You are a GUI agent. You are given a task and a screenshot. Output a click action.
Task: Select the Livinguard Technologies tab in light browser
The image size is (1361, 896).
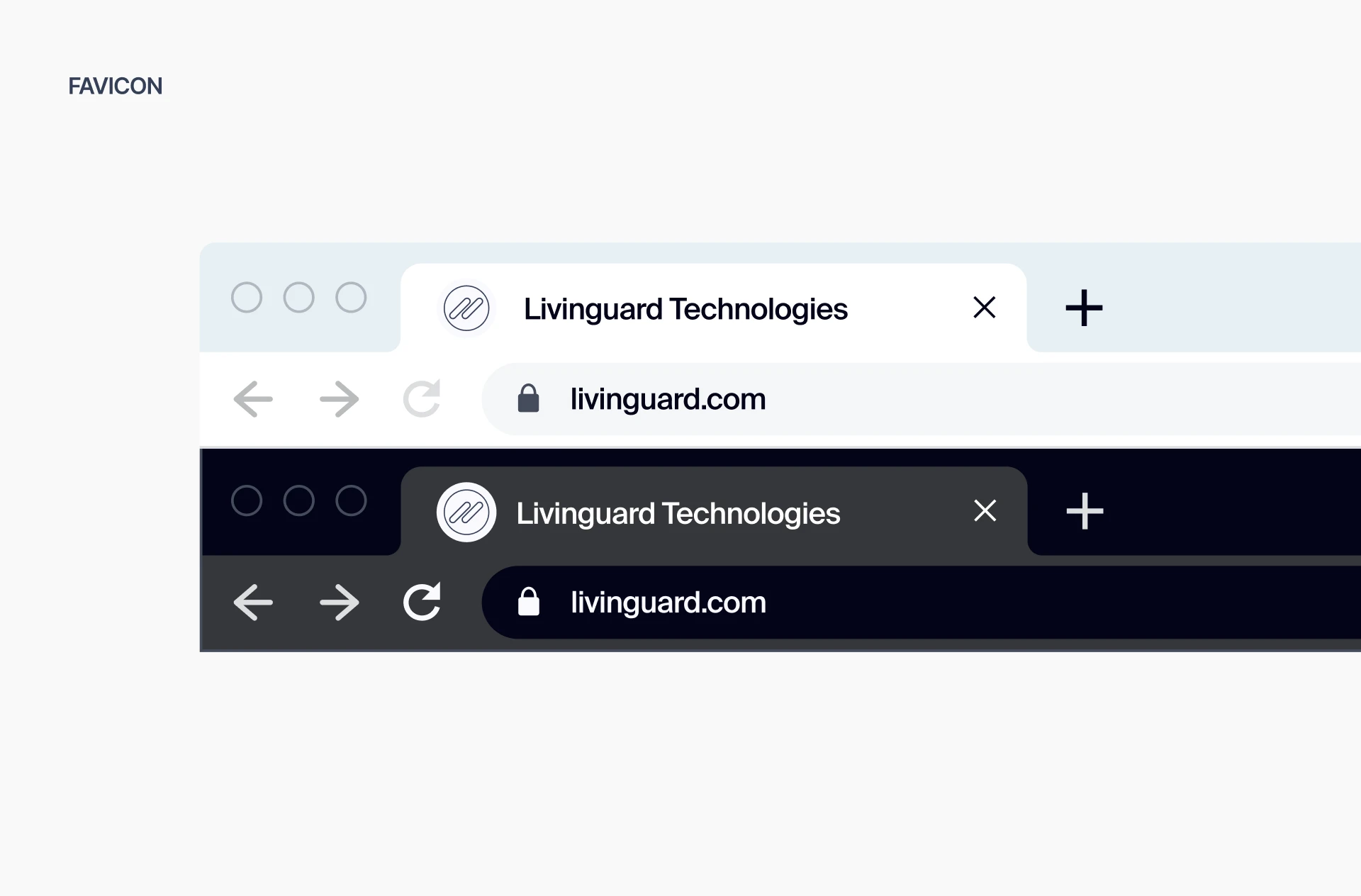(714, 308)
